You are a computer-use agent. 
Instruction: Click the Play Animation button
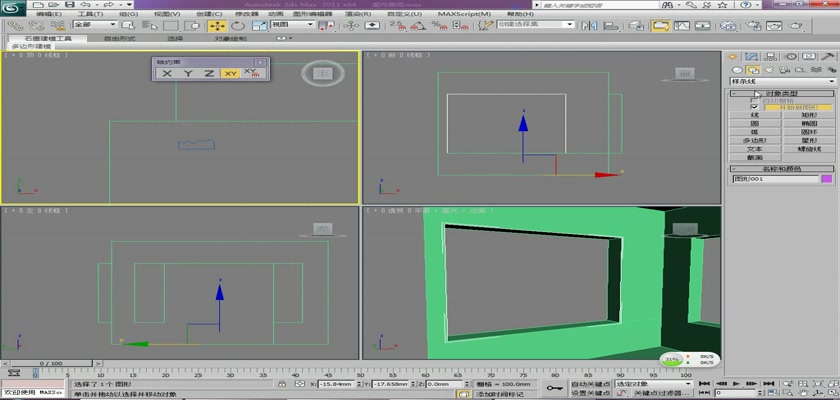click(737, 383)
